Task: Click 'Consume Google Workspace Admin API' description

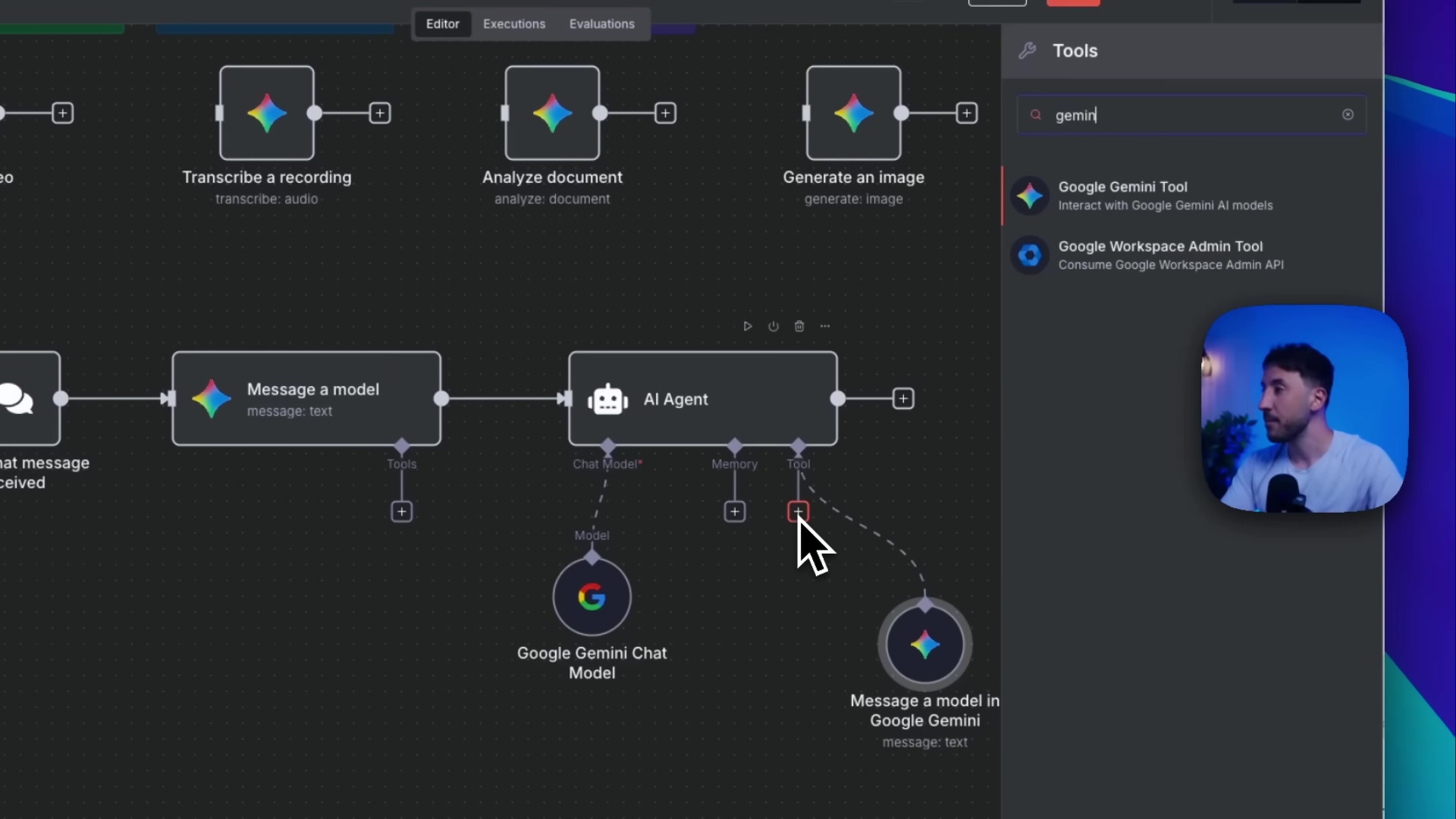Action: point(1171,265)
